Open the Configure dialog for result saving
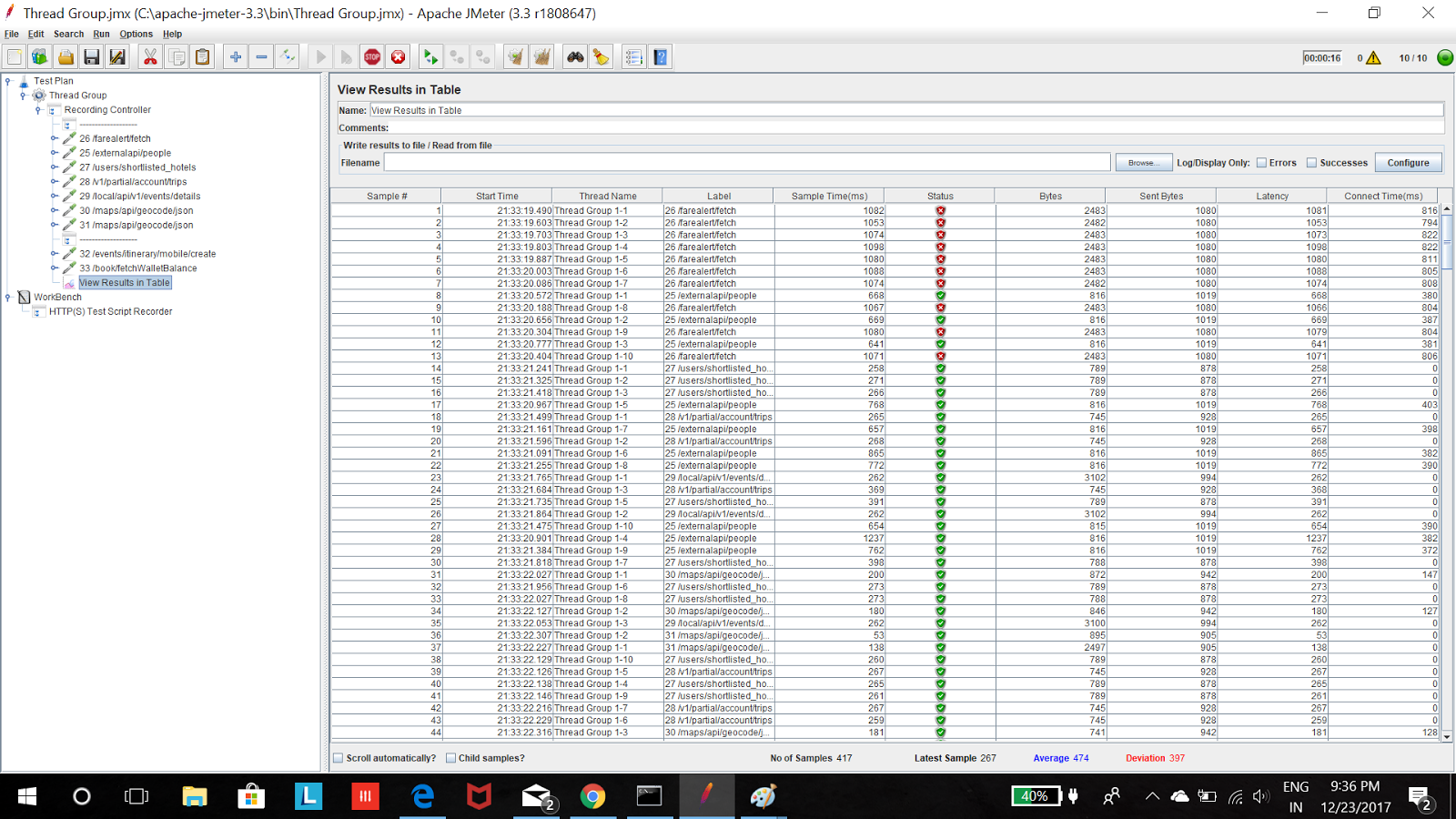This screenshot has height=819, width=1456. (x=1408, y=162)
